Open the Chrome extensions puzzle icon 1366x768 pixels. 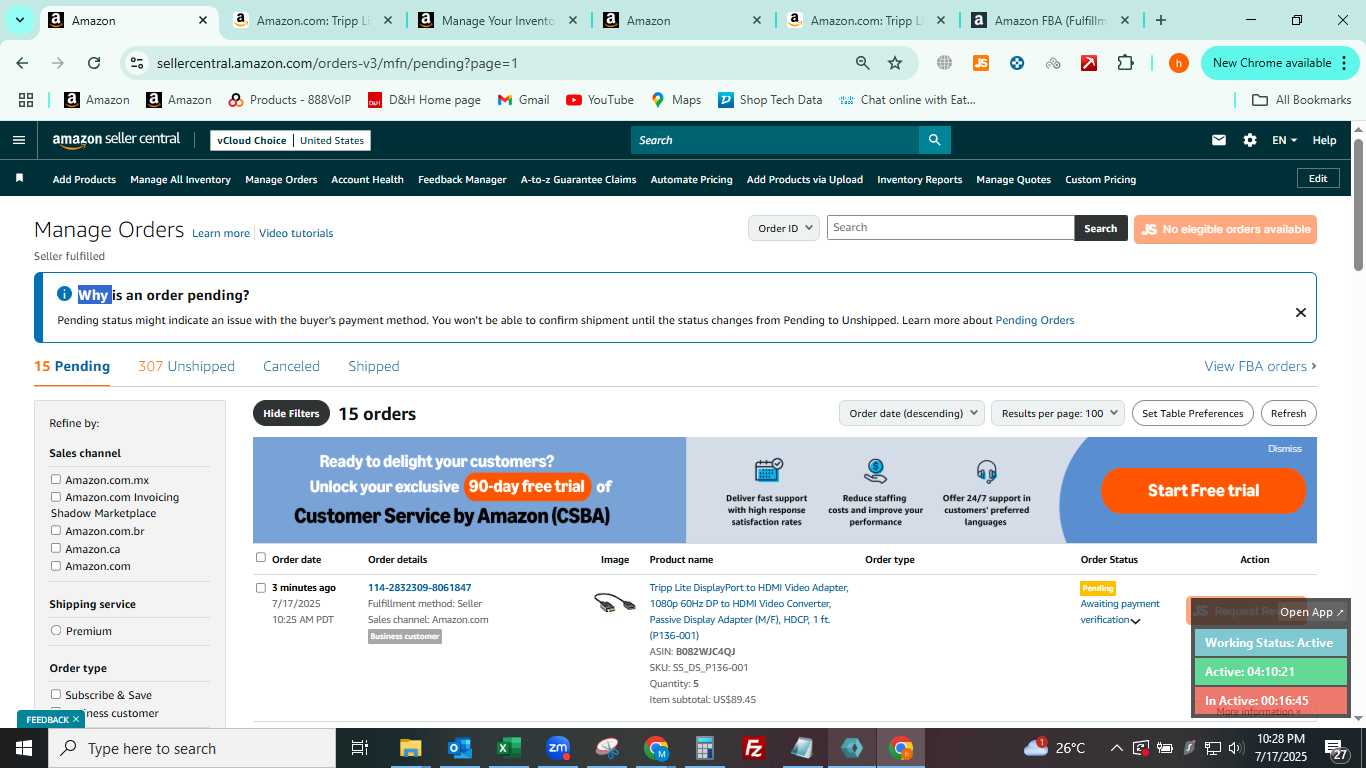click(x=1125, y=63)
